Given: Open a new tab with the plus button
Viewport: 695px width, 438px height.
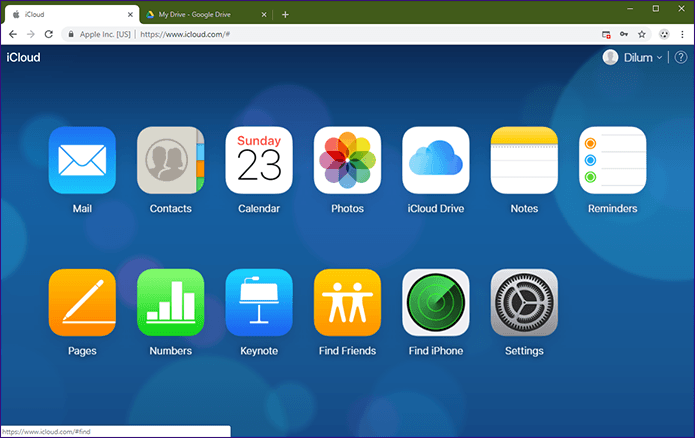Looking at the screenshot, I should click(x=285, y=15).
